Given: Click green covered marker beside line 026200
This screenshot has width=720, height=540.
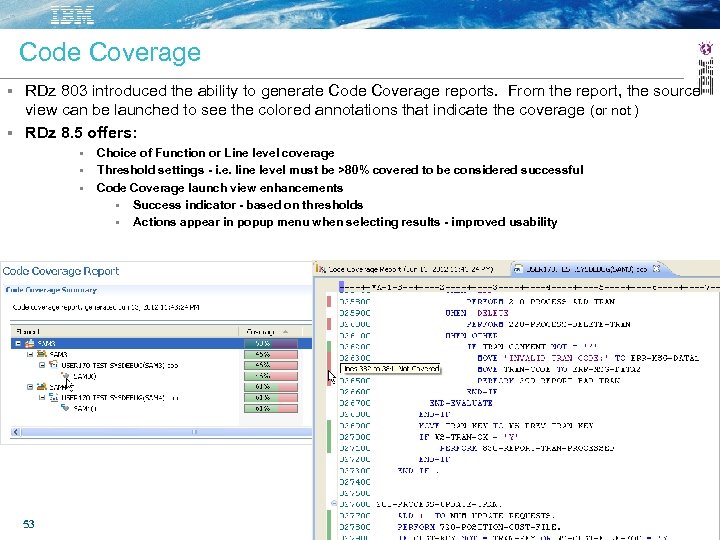Looking at the screenshot, I should click(329, 347).
